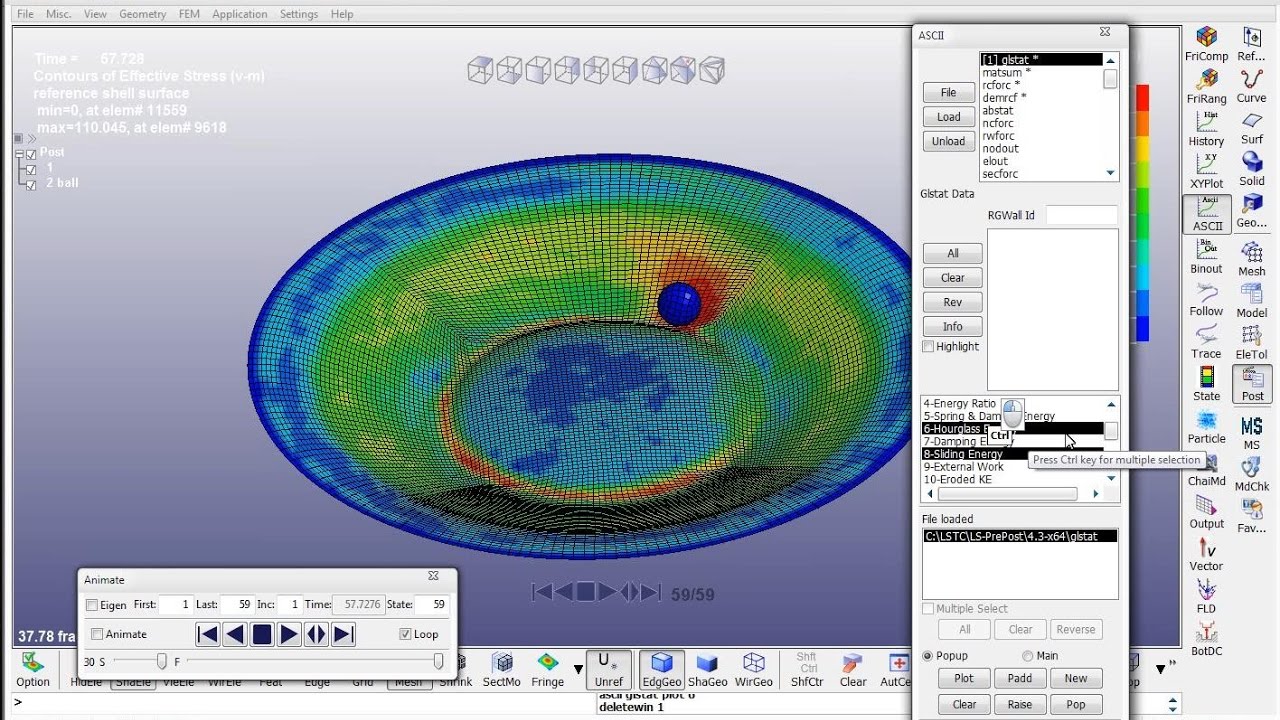Viewport: 1280px width, 720px height.
Task: Click the WirGeo wireframe geometry icon
Action: click(x=754, y=670)
